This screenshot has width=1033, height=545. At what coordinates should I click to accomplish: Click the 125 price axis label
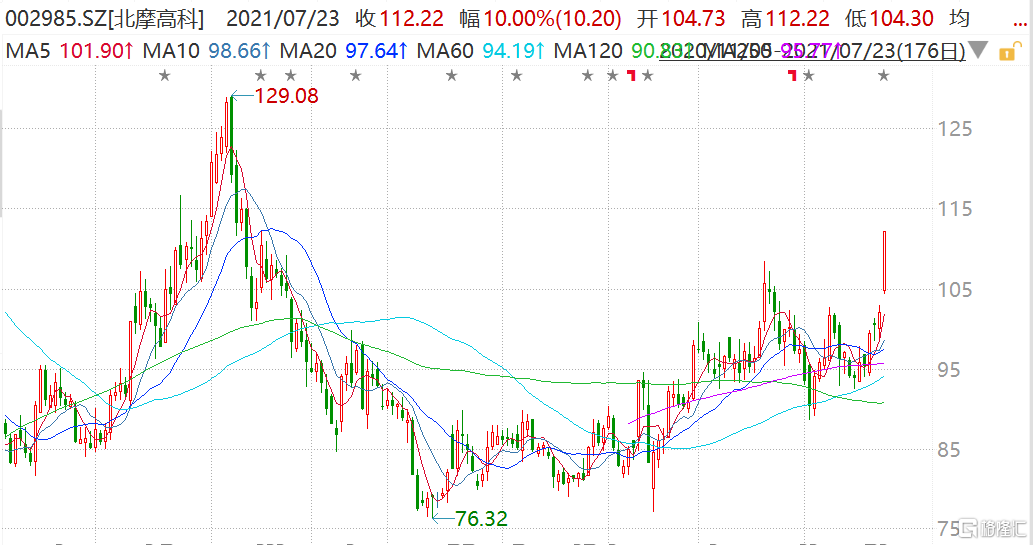pos(955,129)
